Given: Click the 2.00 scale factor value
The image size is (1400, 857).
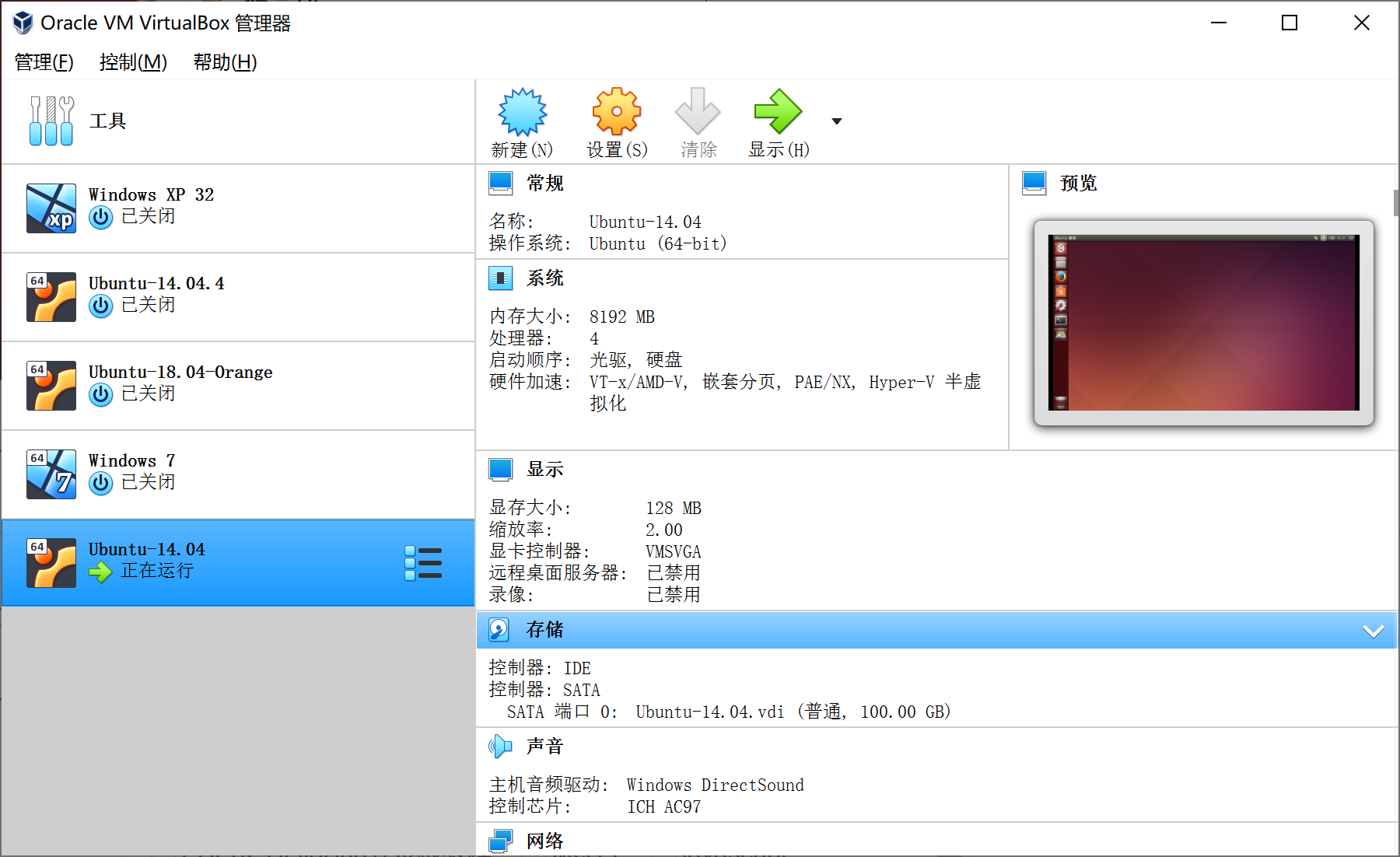Looking at the screenshot, I should [663, 530].
